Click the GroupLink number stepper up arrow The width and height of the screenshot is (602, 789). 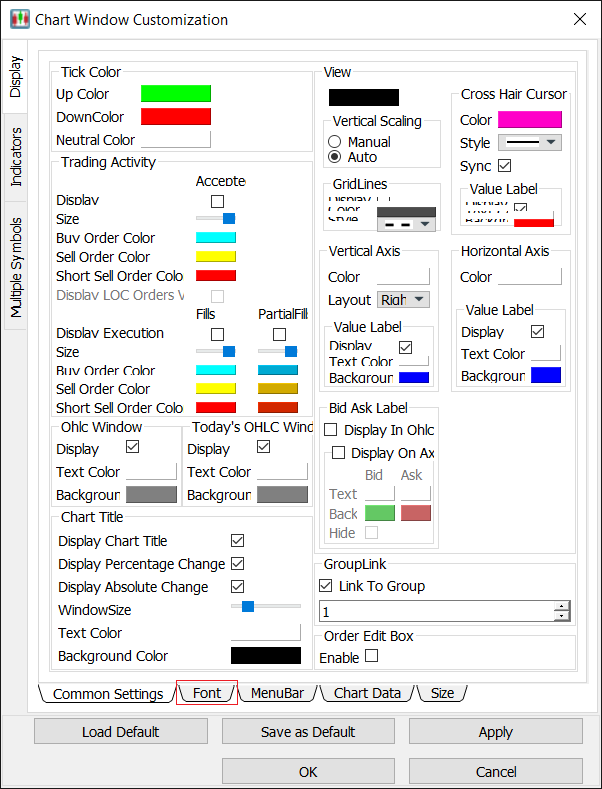coord(562,606)
